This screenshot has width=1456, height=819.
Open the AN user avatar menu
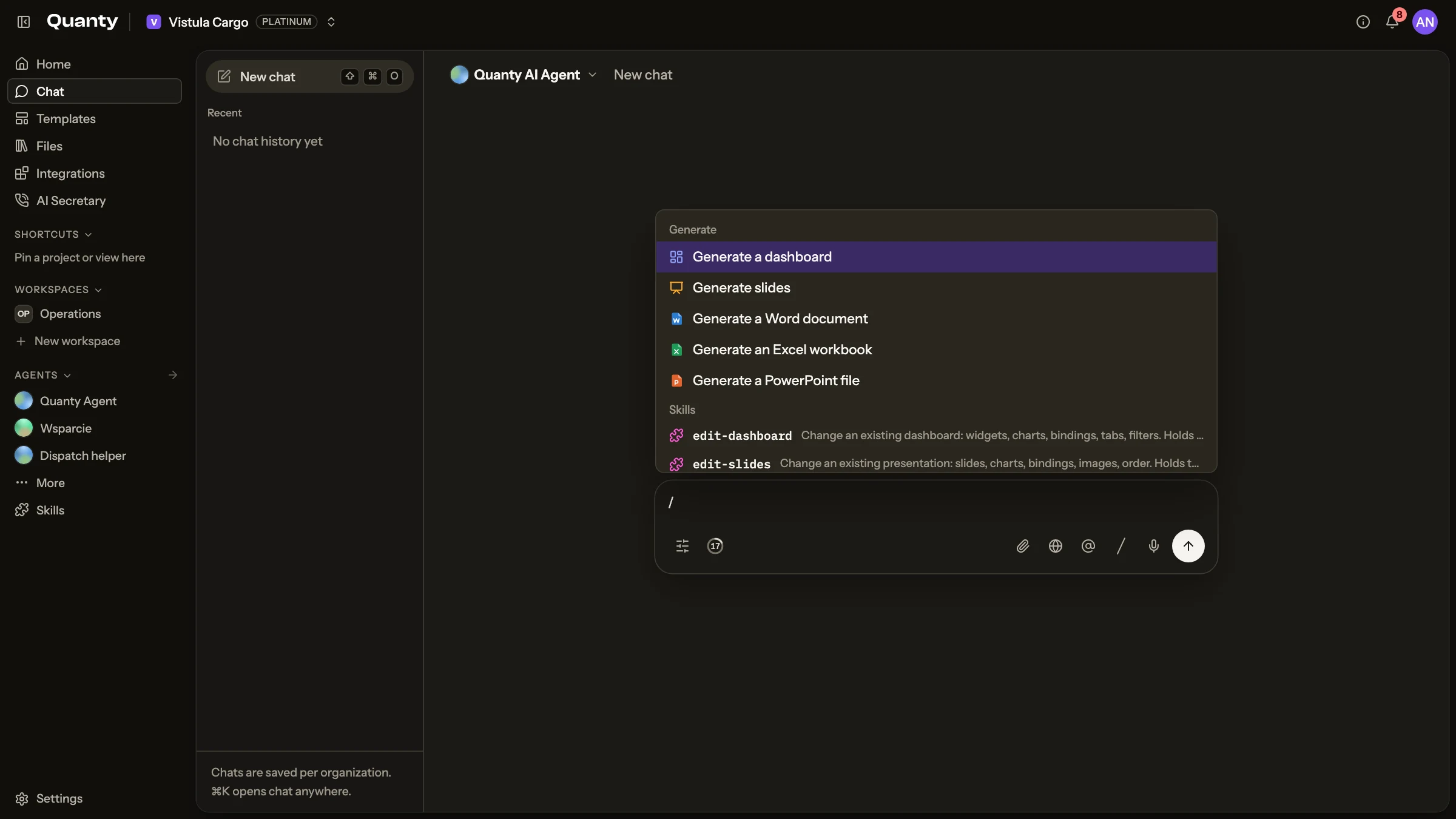tap(1425, 22)
